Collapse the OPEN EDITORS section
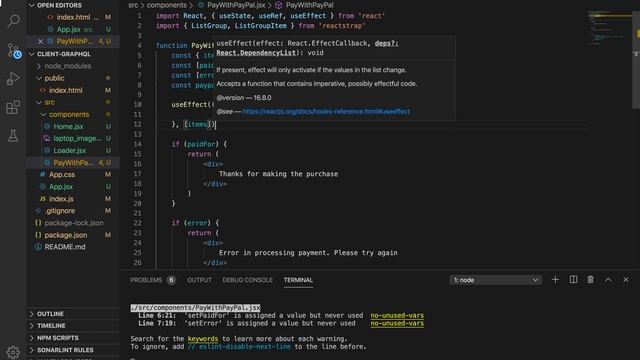Viewport: 640px width, 360px height. 31,5
